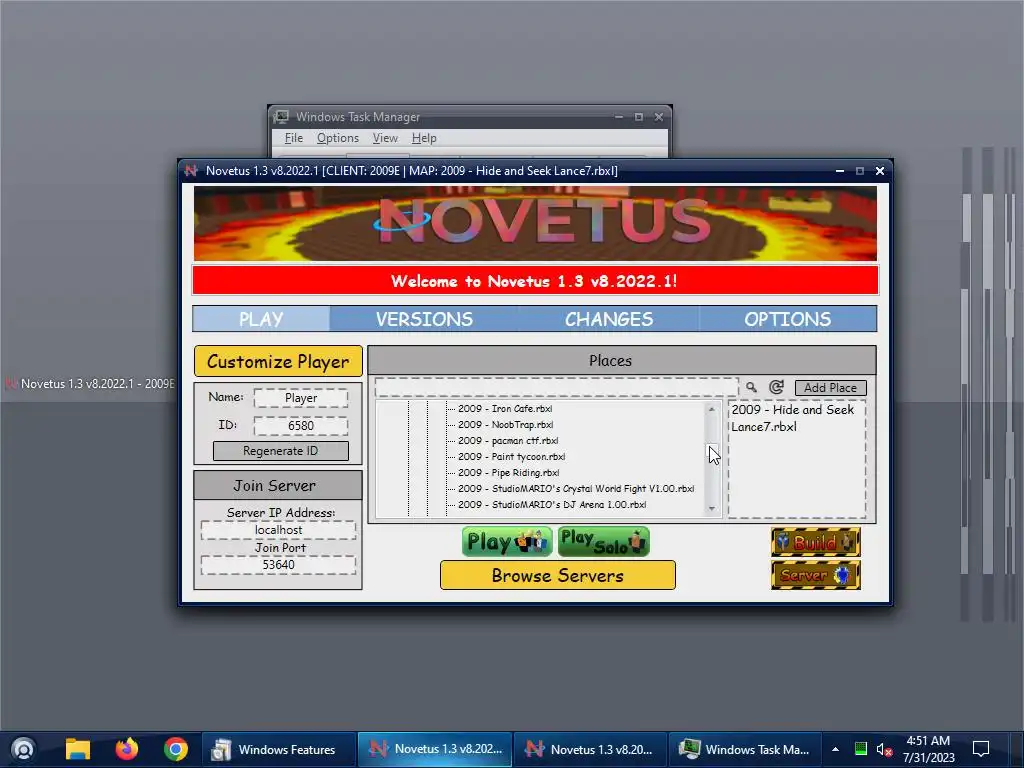Click the Join Port field
This screenshot has height=768, width=1024.
click(x=279, y=564)
